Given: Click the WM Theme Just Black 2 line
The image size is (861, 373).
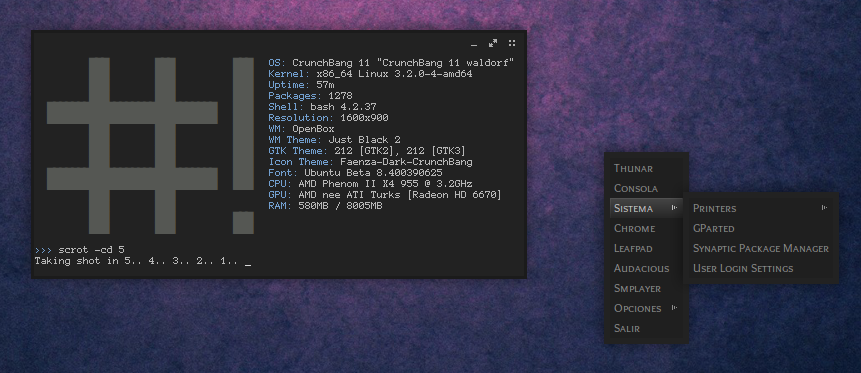Looking at the screenshot, I should click(x=334, y=140).
